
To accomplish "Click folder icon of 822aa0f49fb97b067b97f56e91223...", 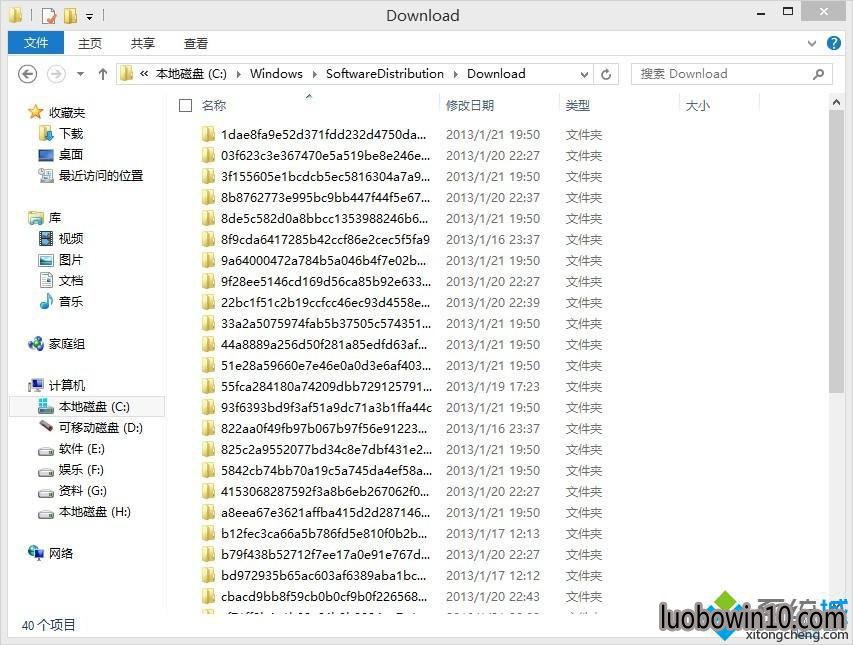I will click(208, 429).
